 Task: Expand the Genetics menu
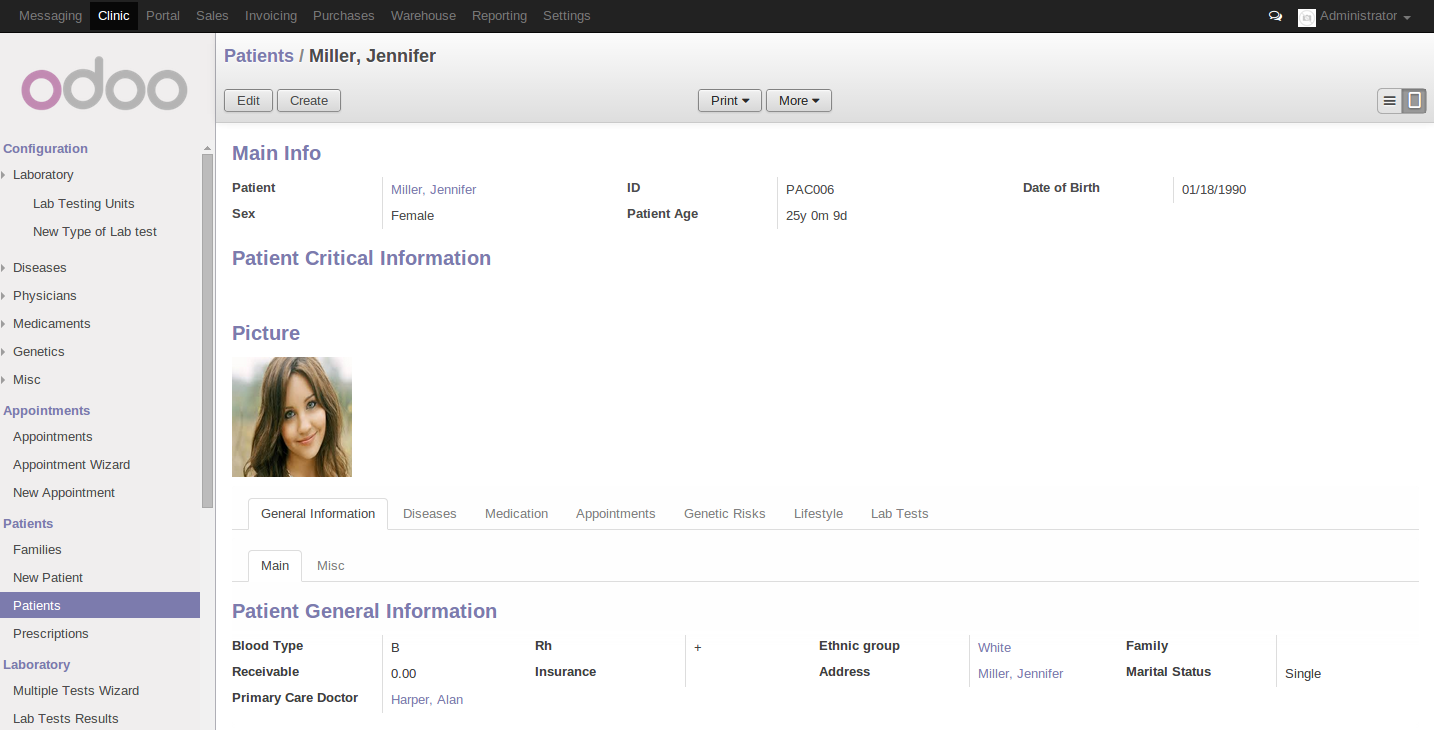39,352
